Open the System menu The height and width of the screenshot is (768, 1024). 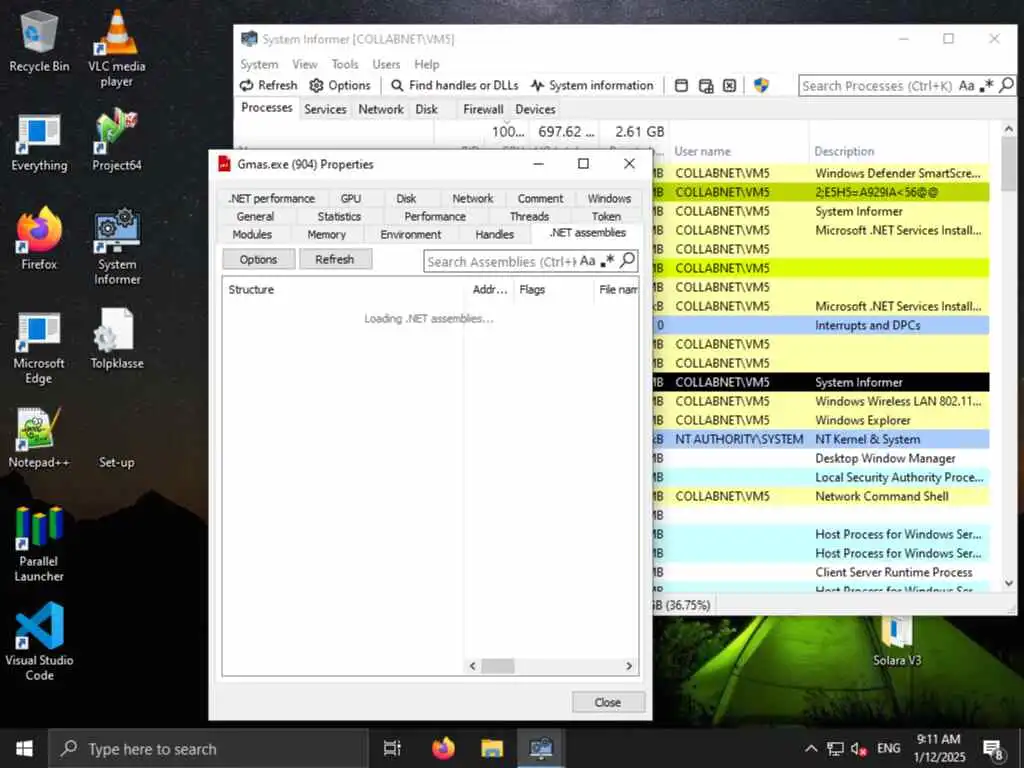259,65
